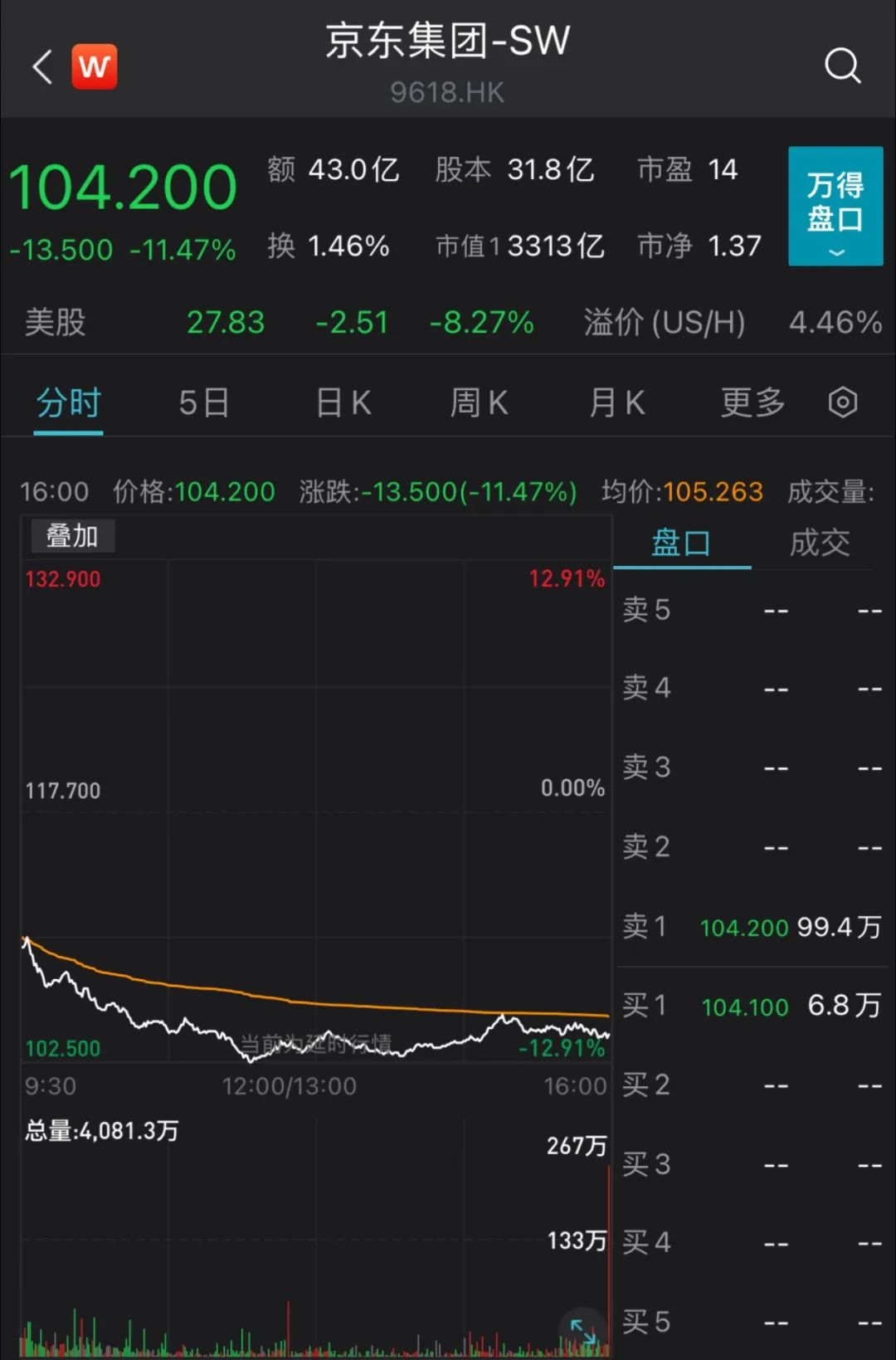Screen dimensions: 896x1360
Task: Tap the 12:00/13:00 time axis label
Action: (x=289, y=1086)
